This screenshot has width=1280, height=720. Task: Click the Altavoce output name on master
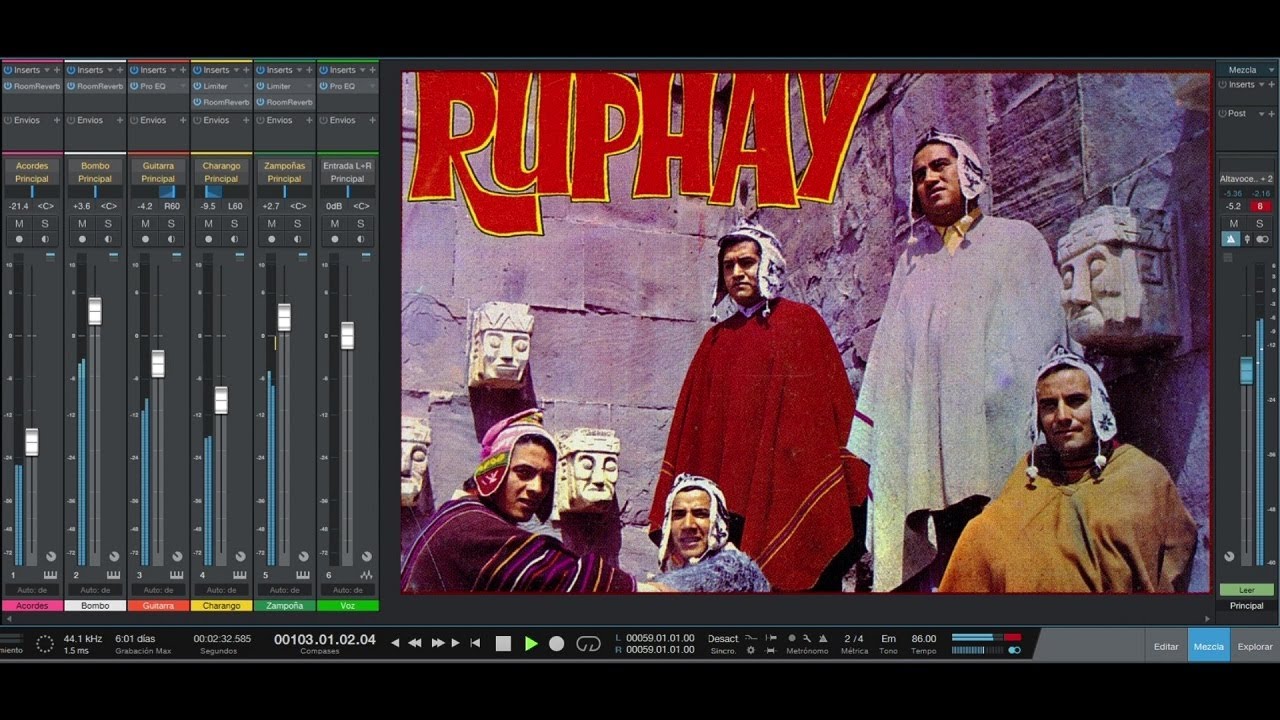coord(1246,179)
